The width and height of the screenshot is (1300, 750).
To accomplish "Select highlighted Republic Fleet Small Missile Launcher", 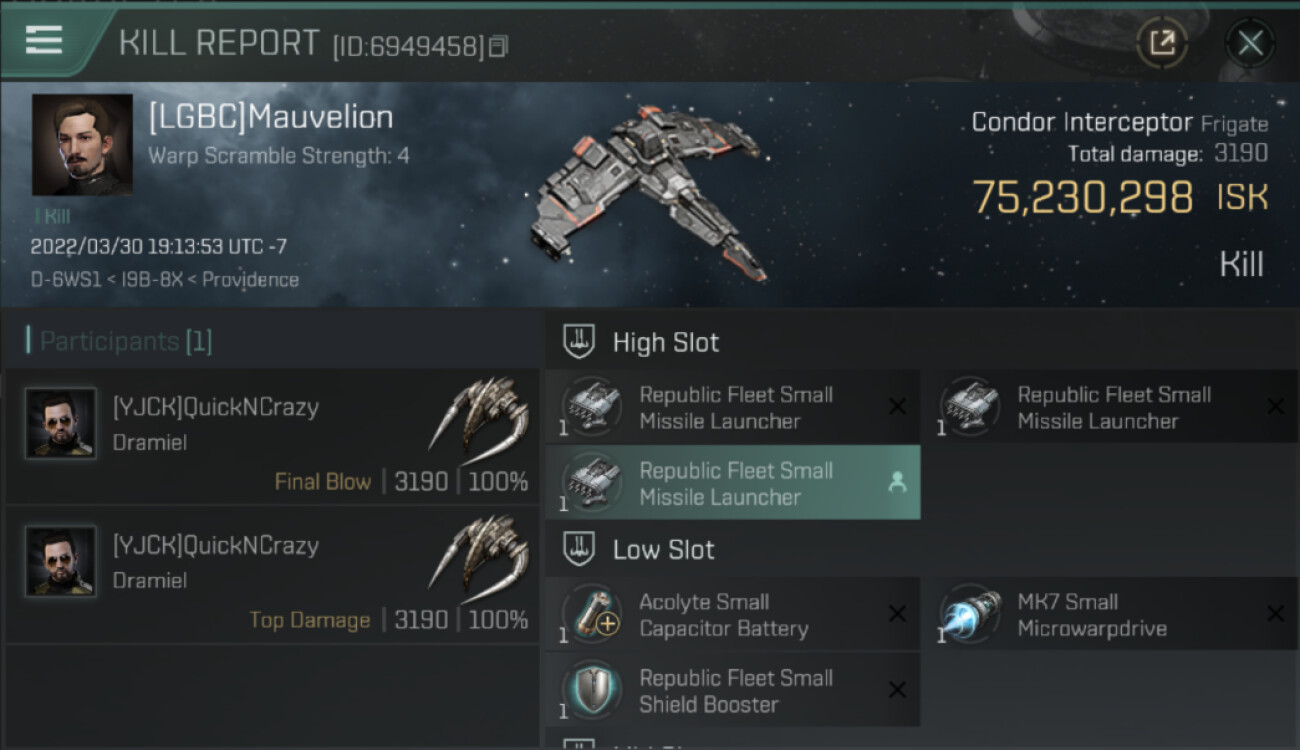I will click(735, 483).
